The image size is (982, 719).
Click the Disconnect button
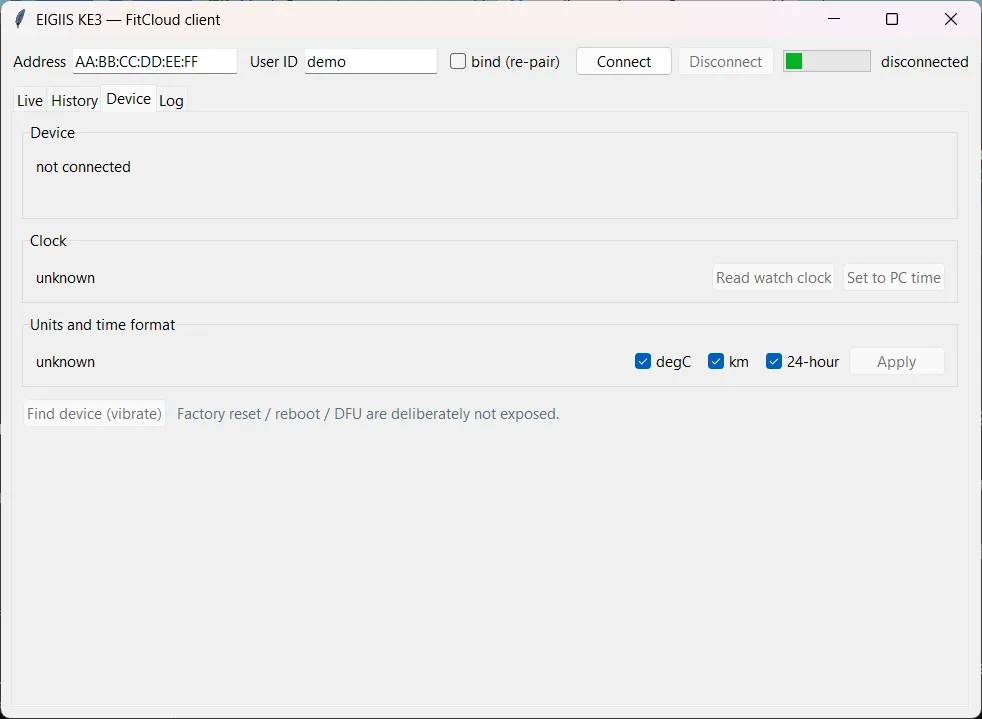(725, 61)
